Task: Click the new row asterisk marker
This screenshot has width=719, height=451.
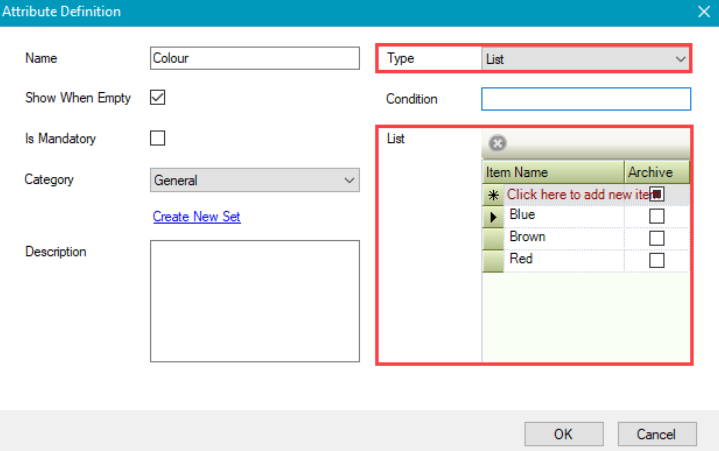Action: (x=493, y=195)
